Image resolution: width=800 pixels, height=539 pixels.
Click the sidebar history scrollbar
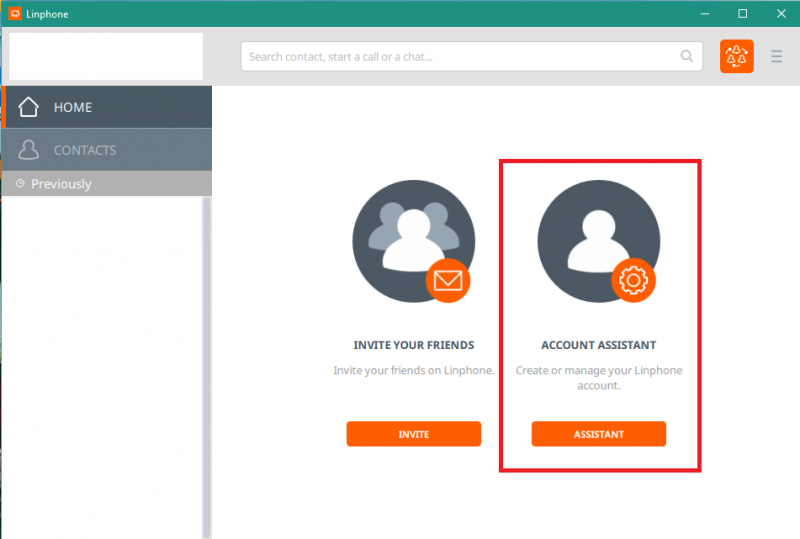tap(206, 368)
